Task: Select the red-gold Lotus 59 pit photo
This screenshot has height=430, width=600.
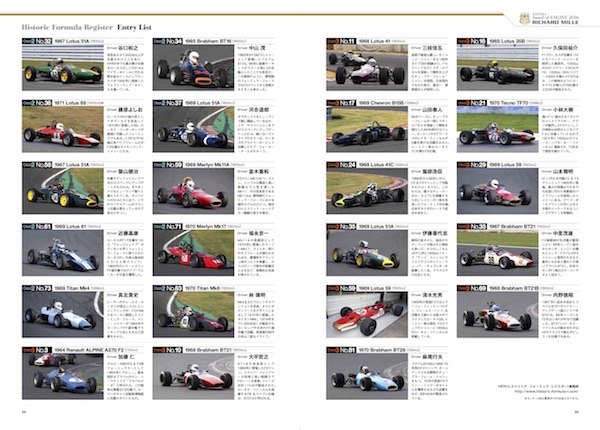Action: (x=367, y=314)
